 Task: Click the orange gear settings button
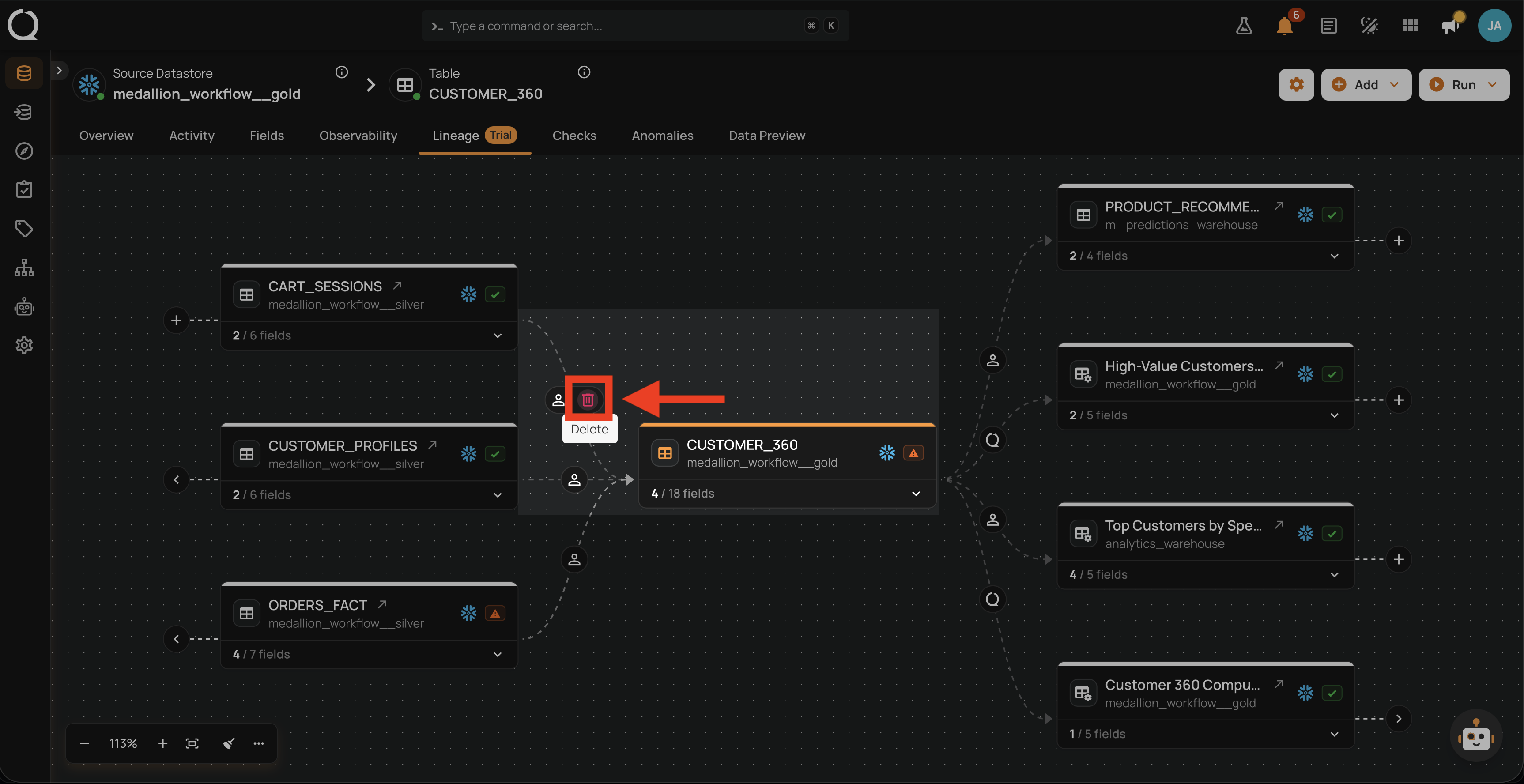click(x=1296, y=85)
